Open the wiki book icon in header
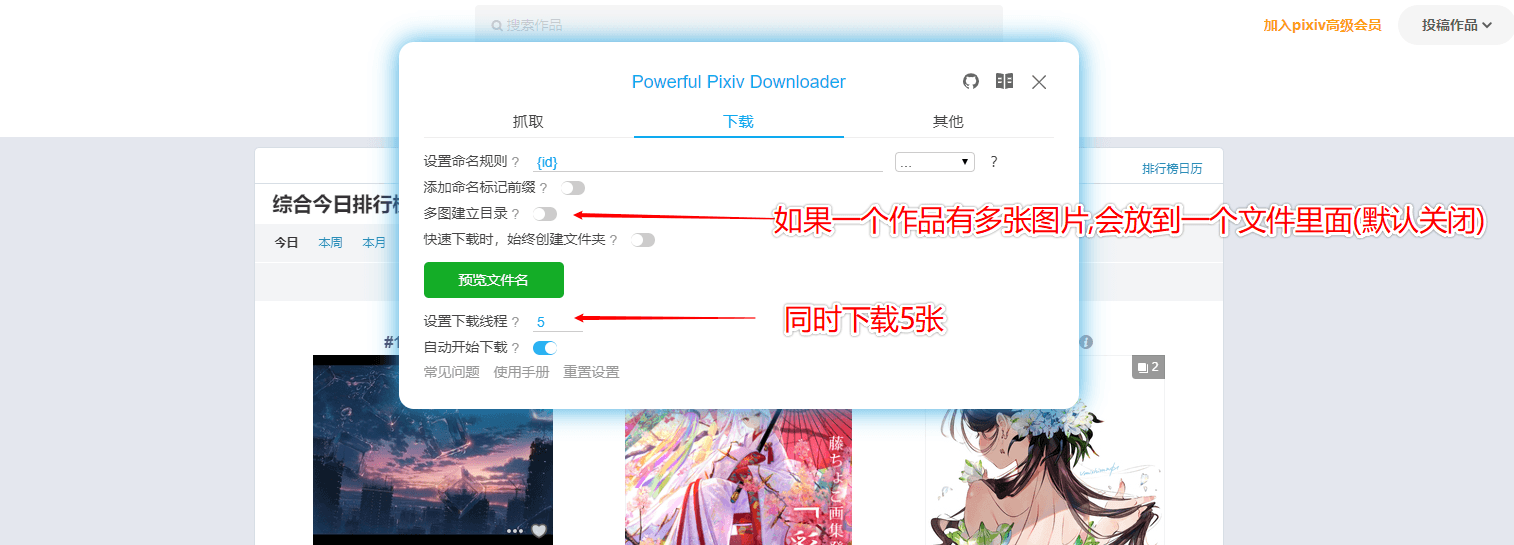 1005,81
